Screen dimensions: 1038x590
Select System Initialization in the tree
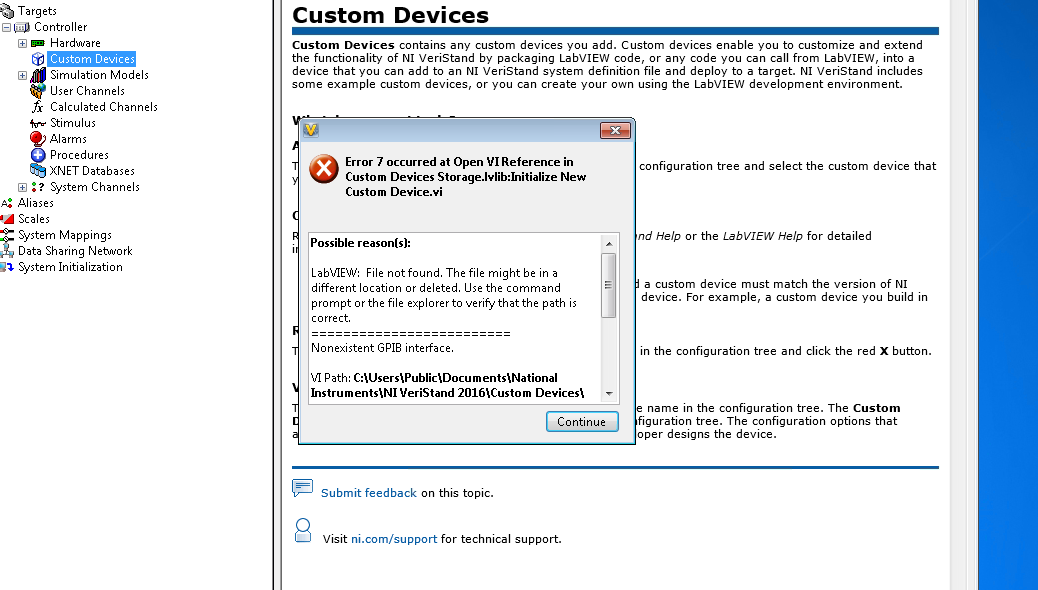pos(70,267)
